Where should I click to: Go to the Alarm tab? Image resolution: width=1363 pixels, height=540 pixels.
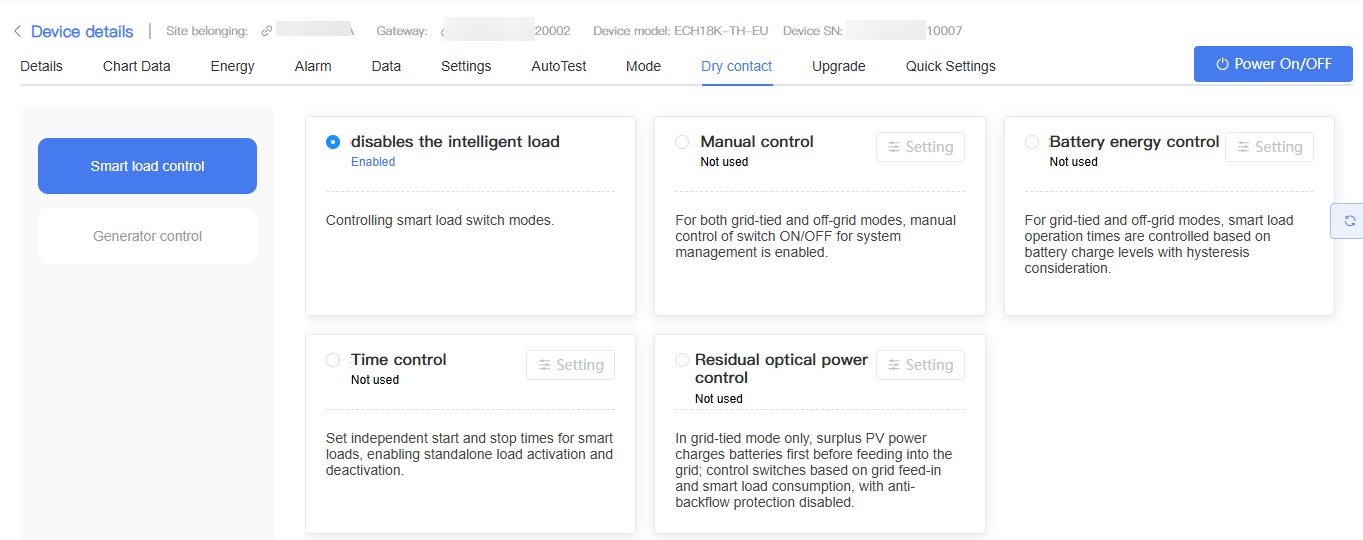tap(313, 66)
